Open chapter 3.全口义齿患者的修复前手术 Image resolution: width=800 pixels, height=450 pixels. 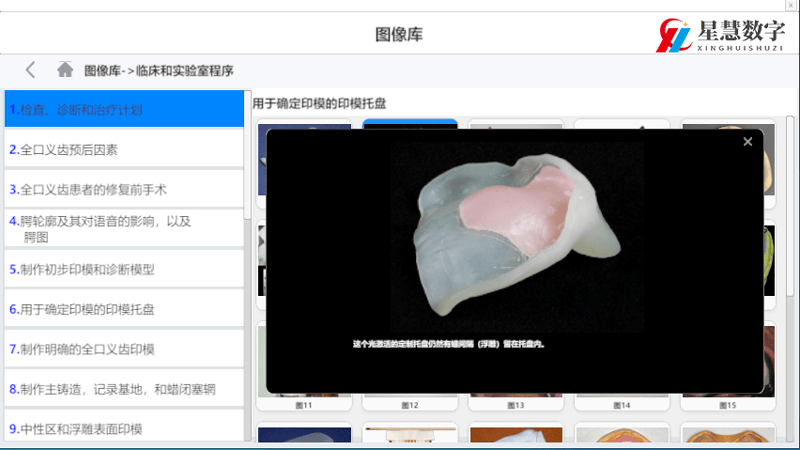click(124, 189)
